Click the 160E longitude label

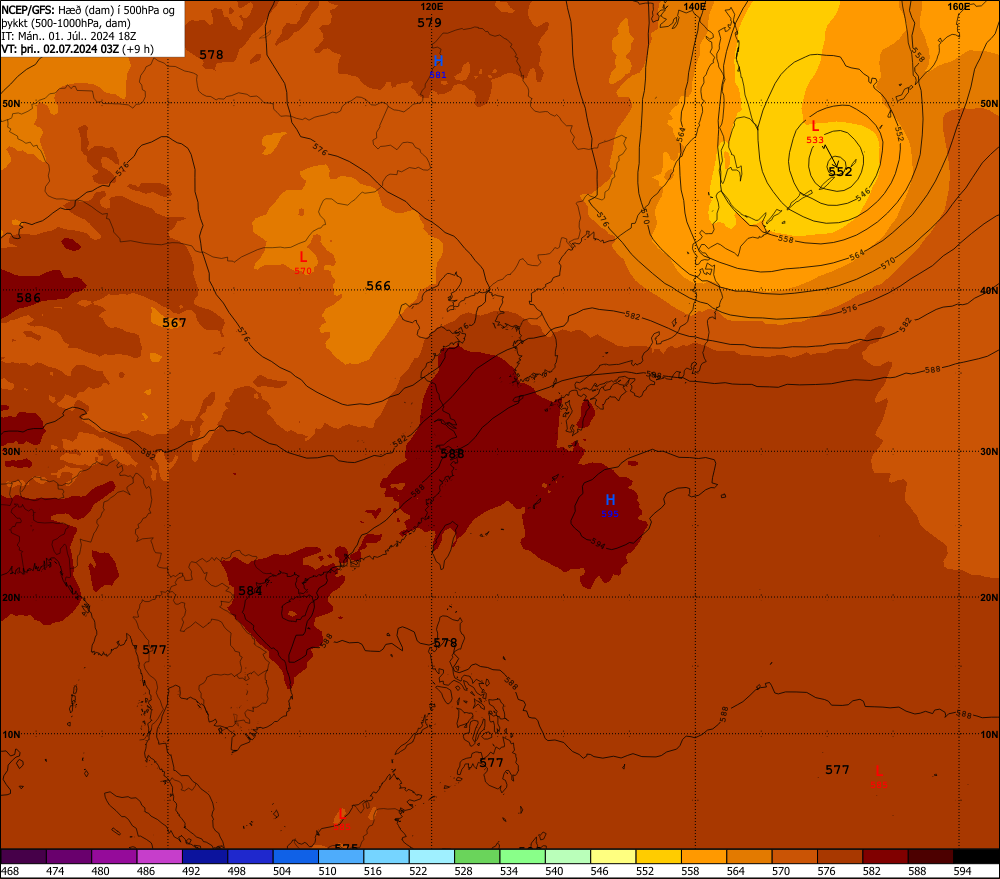[x=959, y=6]
